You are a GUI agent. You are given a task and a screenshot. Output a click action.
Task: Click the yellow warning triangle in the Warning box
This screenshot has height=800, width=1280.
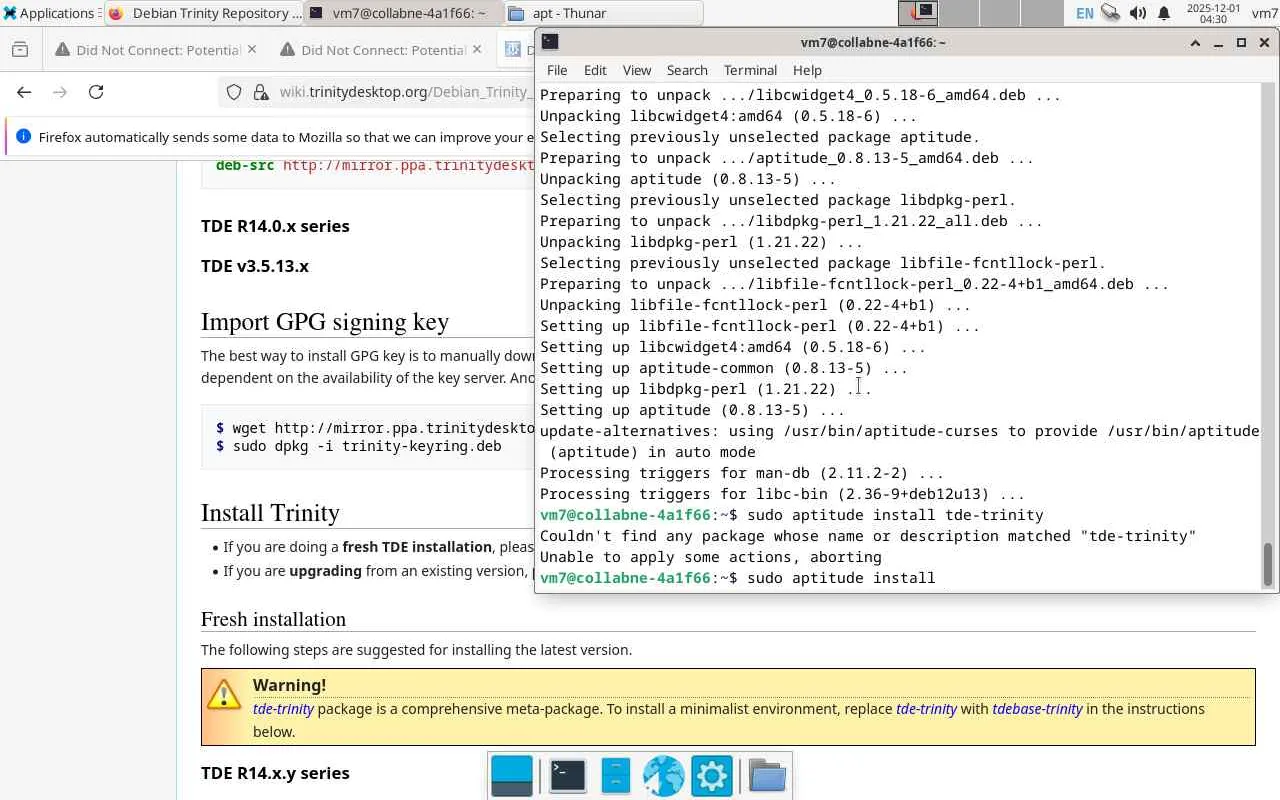point(224,693)
